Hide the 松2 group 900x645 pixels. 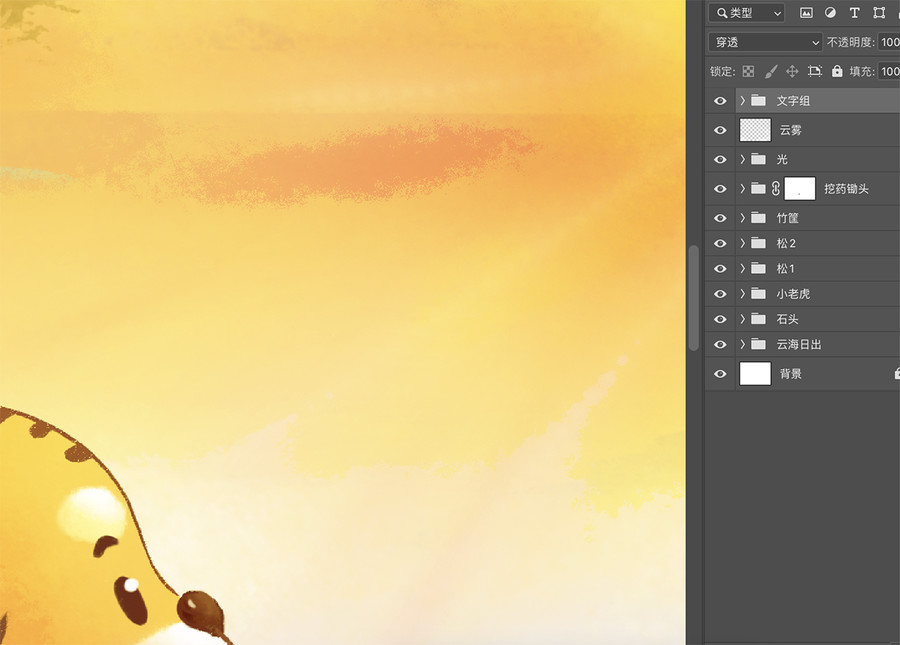pos(720,243)
